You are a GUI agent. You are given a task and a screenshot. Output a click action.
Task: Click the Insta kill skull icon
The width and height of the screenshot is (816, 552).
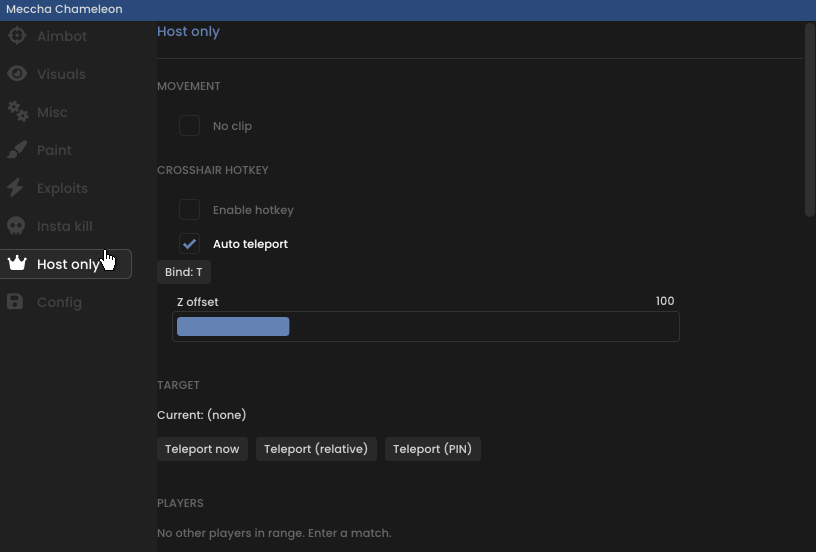16,226
